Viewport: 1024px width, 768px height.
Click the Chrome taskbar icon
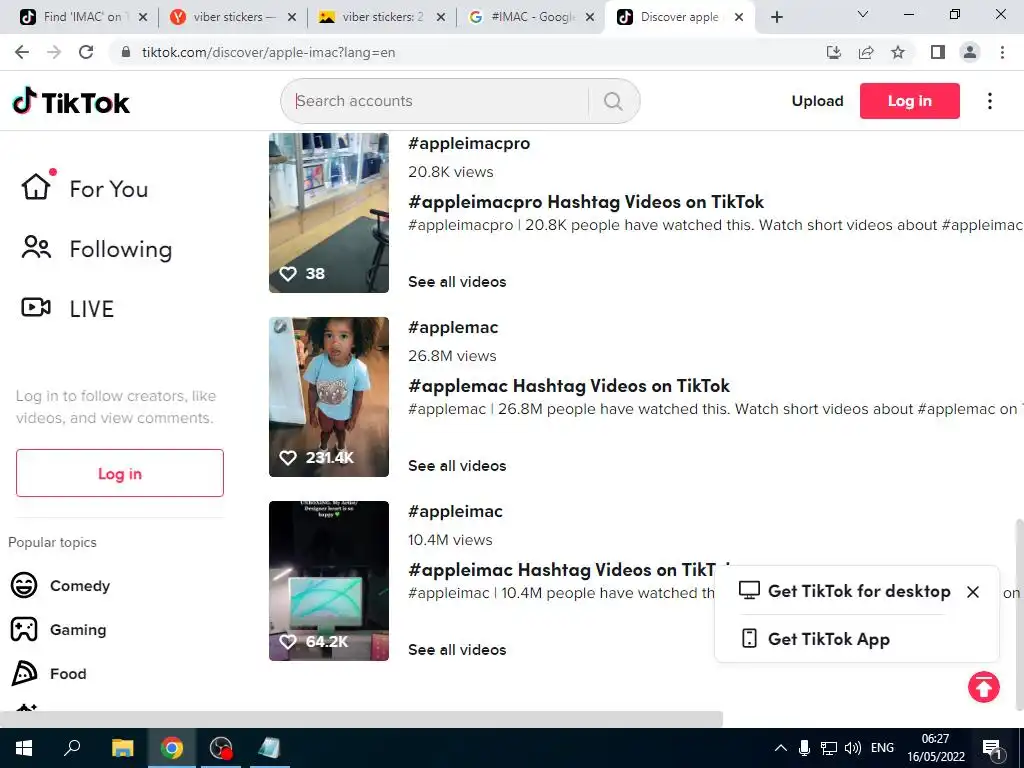tap(172, 748)
